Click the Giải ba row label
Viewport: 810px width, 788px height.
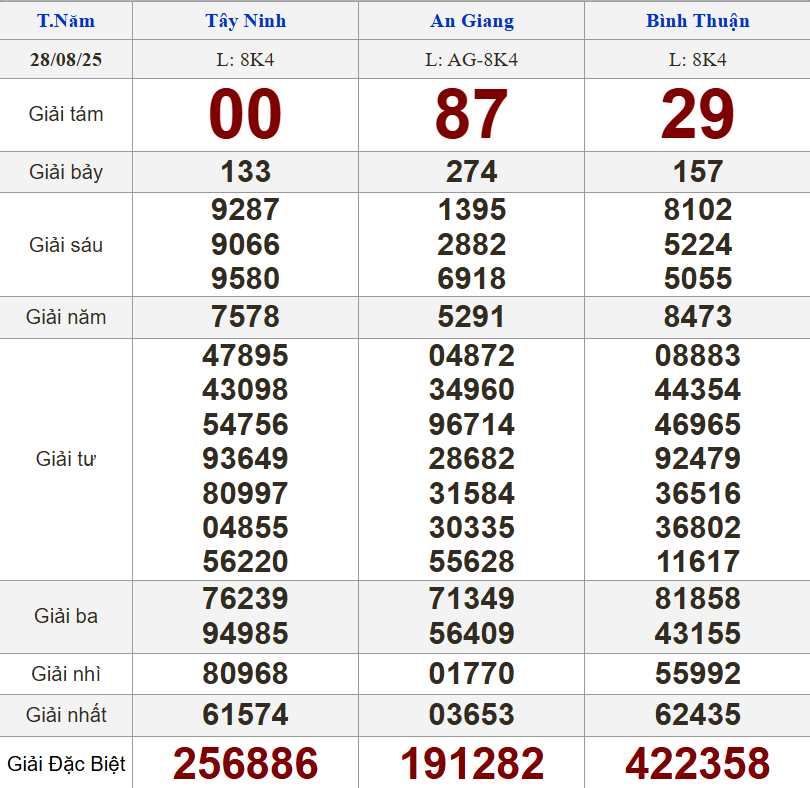[x=66, y=616]
